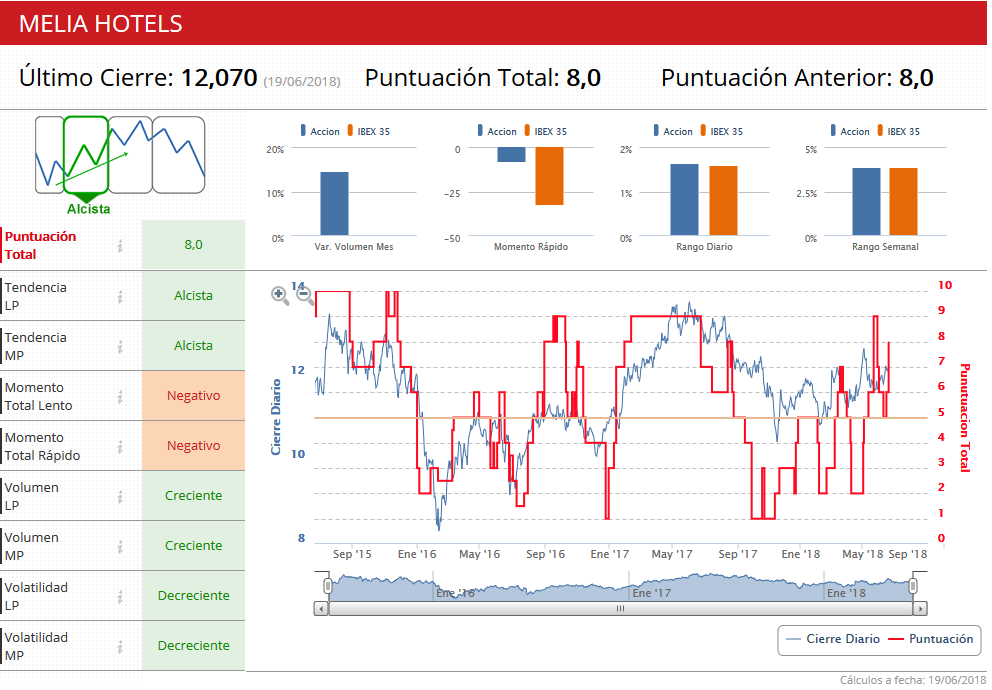This screenshot has width=992, height=690.
Task: Click Alcista value in Tendencia LP row
Action: [x=194, y=296]
